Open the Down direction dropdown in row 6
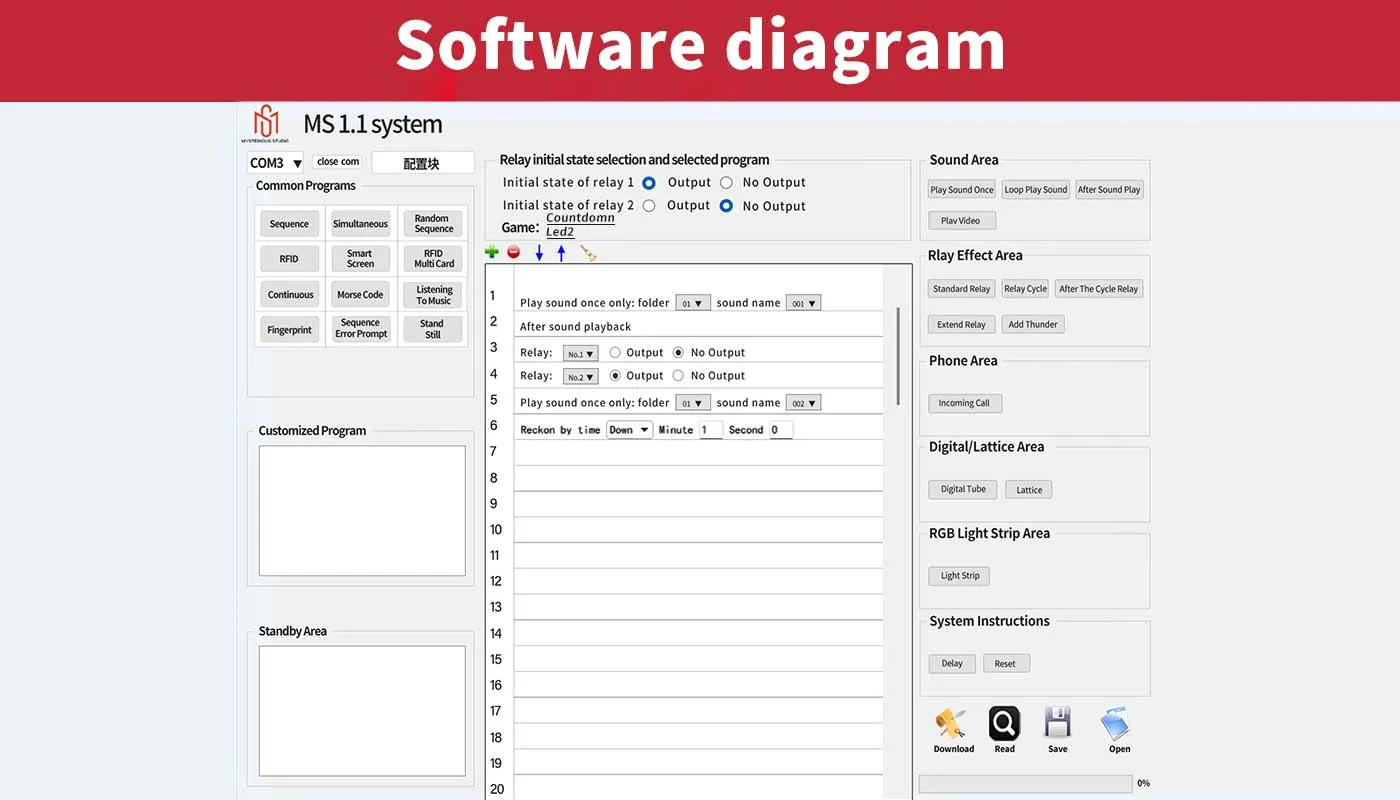Viewport: 1400px width, 800px height. (629, 430)
